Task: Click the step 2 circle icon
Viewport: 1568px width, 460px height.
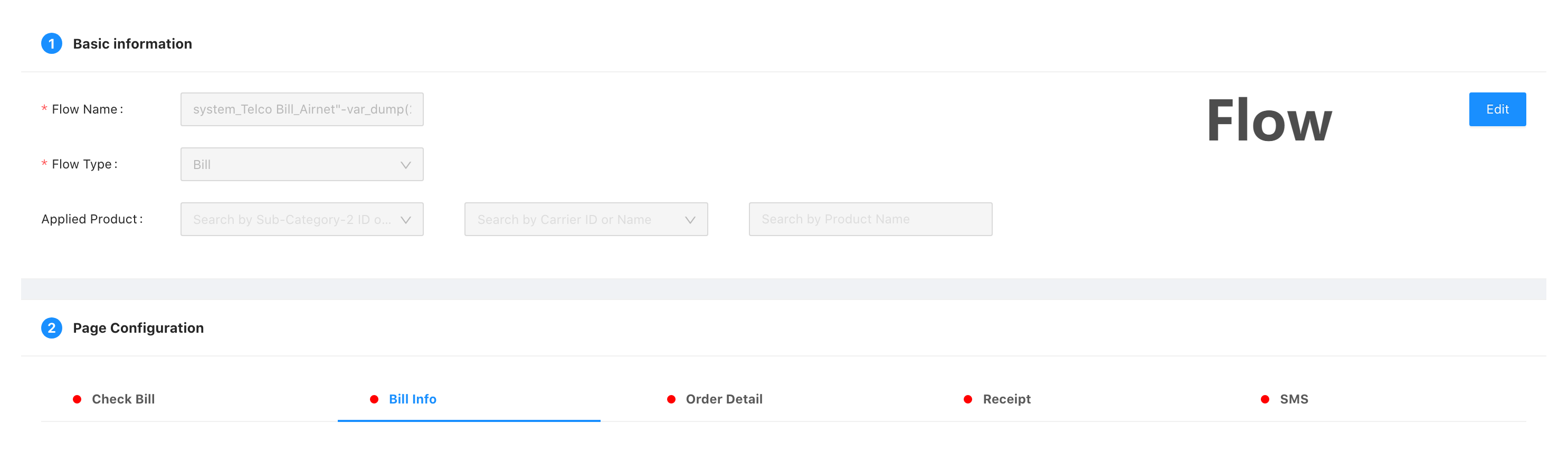Action: tap(52, 328)
